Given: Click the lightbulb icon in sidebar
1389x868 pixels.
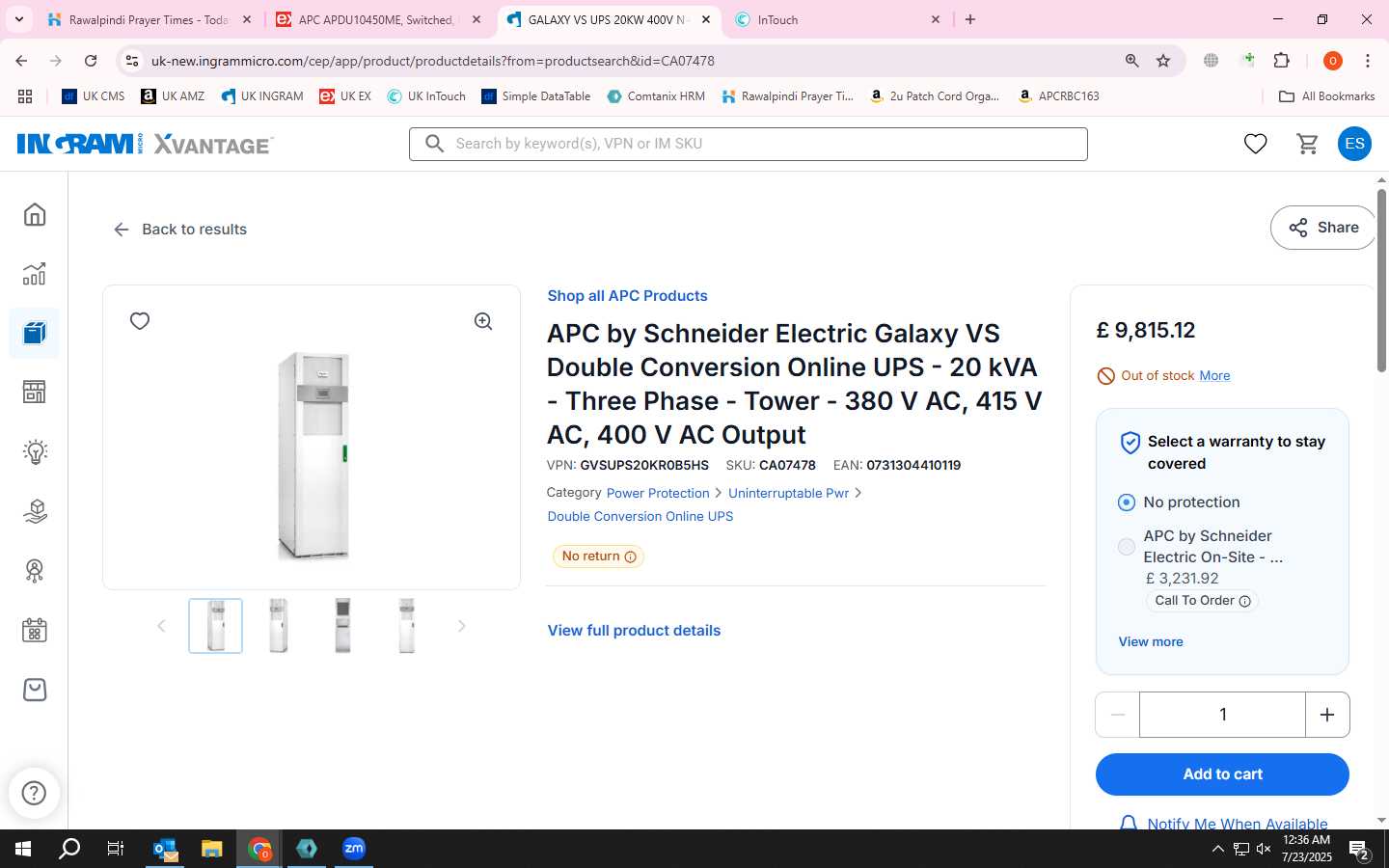Looking at the screenshot, I should point(35,451).
